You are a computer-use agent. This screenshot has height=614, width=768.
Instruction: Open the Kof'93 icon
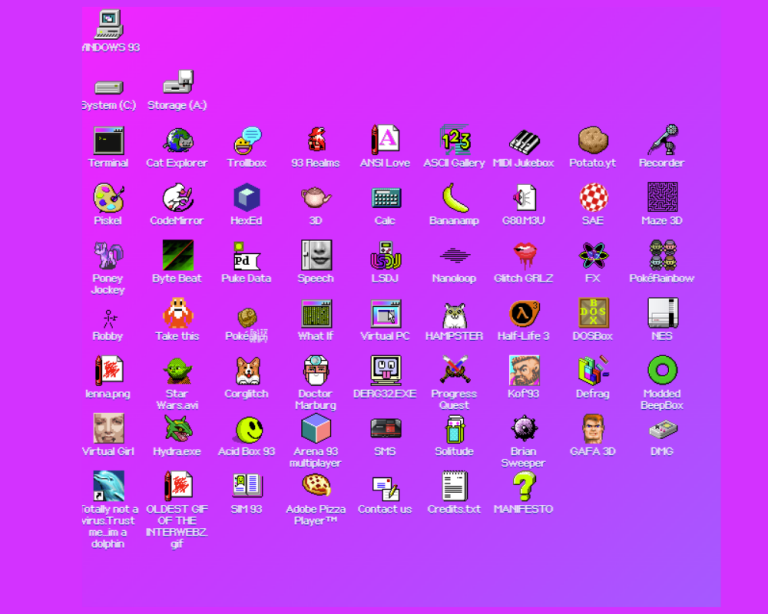(x=524, y=371)
